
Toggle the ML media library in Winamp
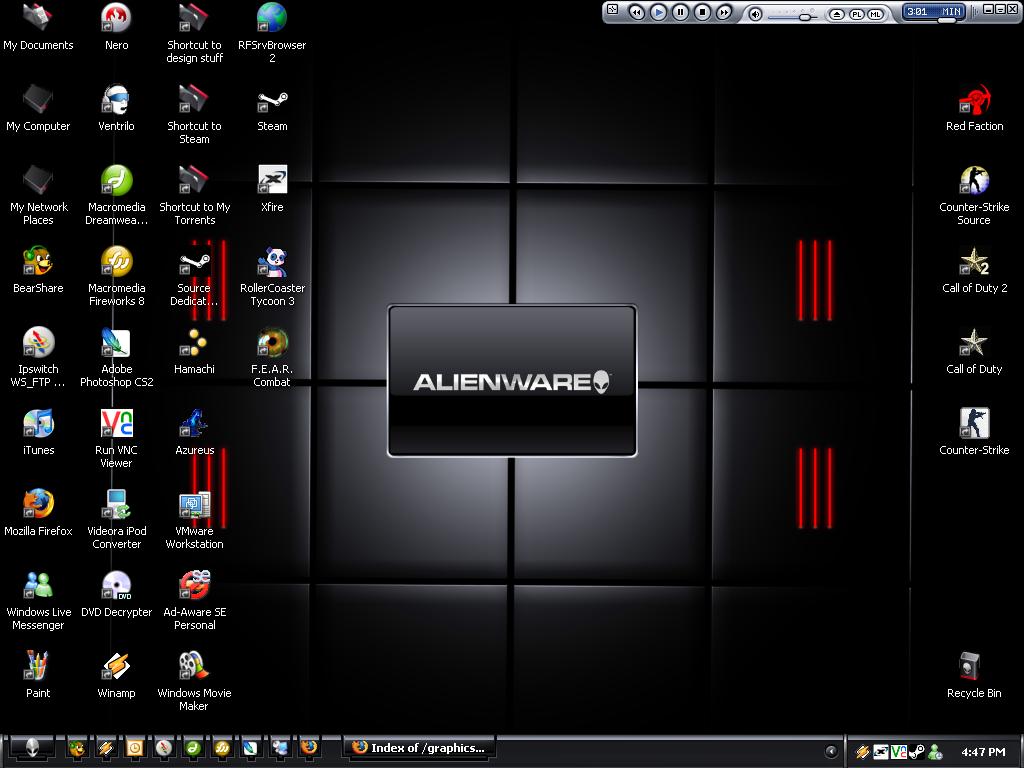coord(873,12)
